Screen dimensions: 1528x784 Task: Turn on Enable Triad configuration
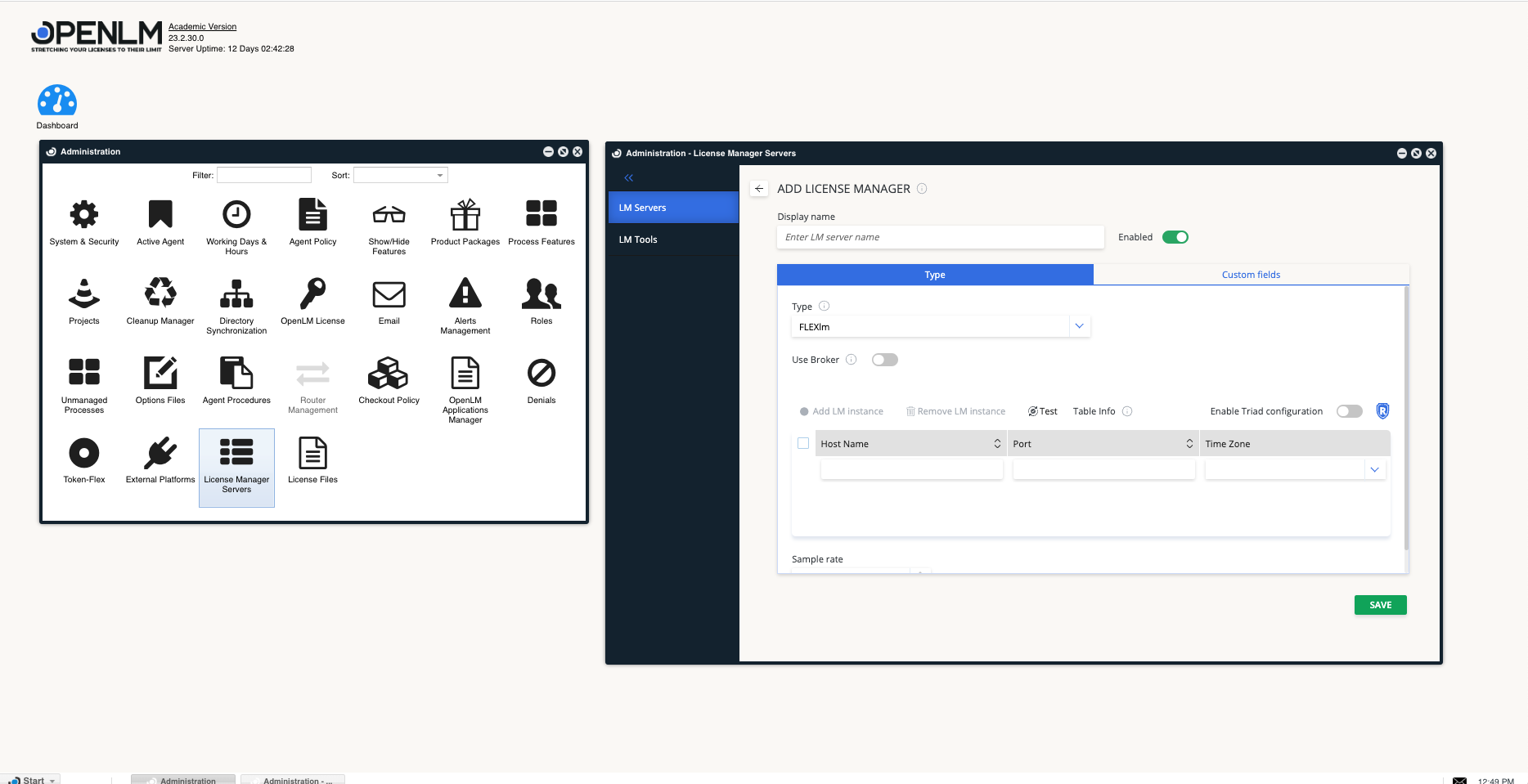point(1349,410)
